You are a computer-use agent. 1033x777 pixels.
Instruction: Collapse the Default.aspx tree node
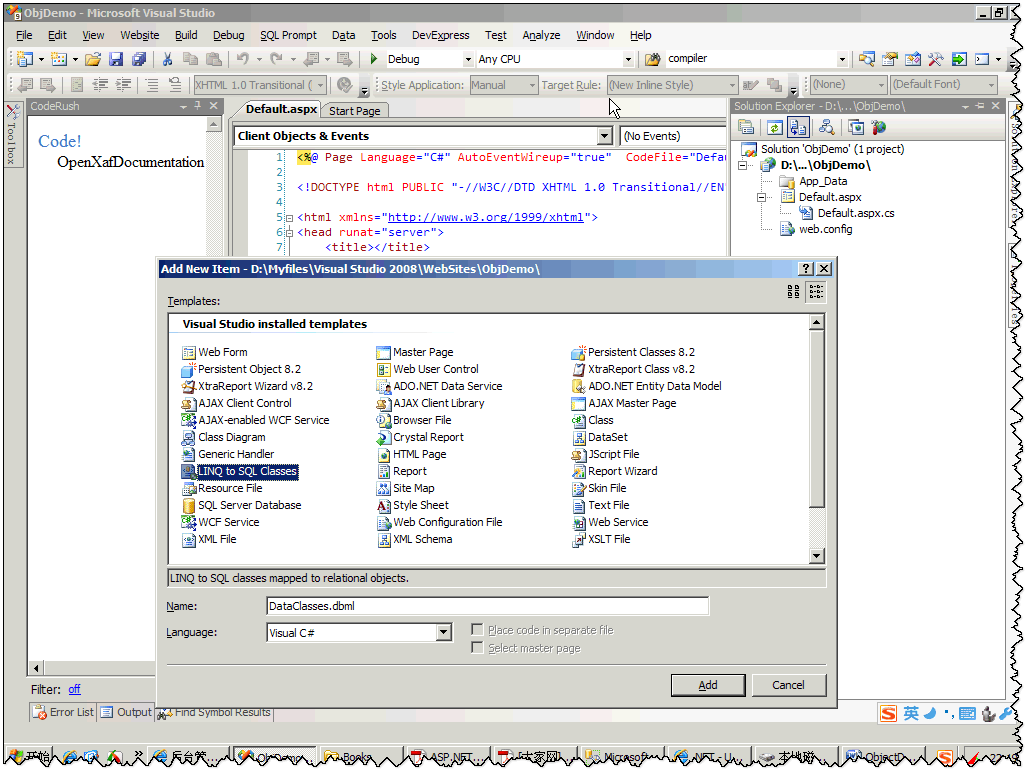[762, 198]
